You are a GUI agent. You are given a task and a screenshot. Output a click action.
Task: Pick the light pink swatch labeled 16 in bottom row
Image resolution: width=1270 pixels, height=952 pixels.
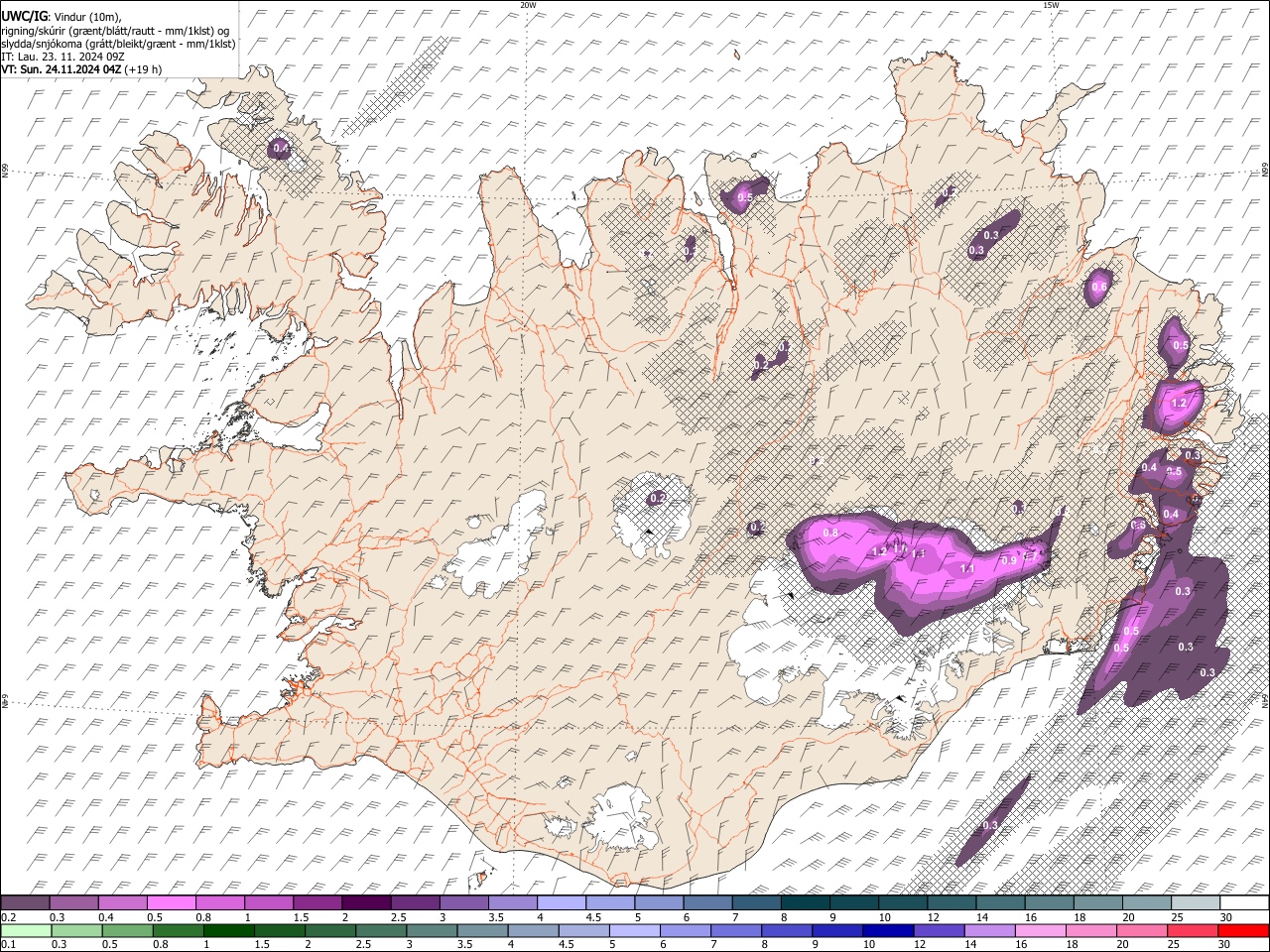pos(1041,930)
